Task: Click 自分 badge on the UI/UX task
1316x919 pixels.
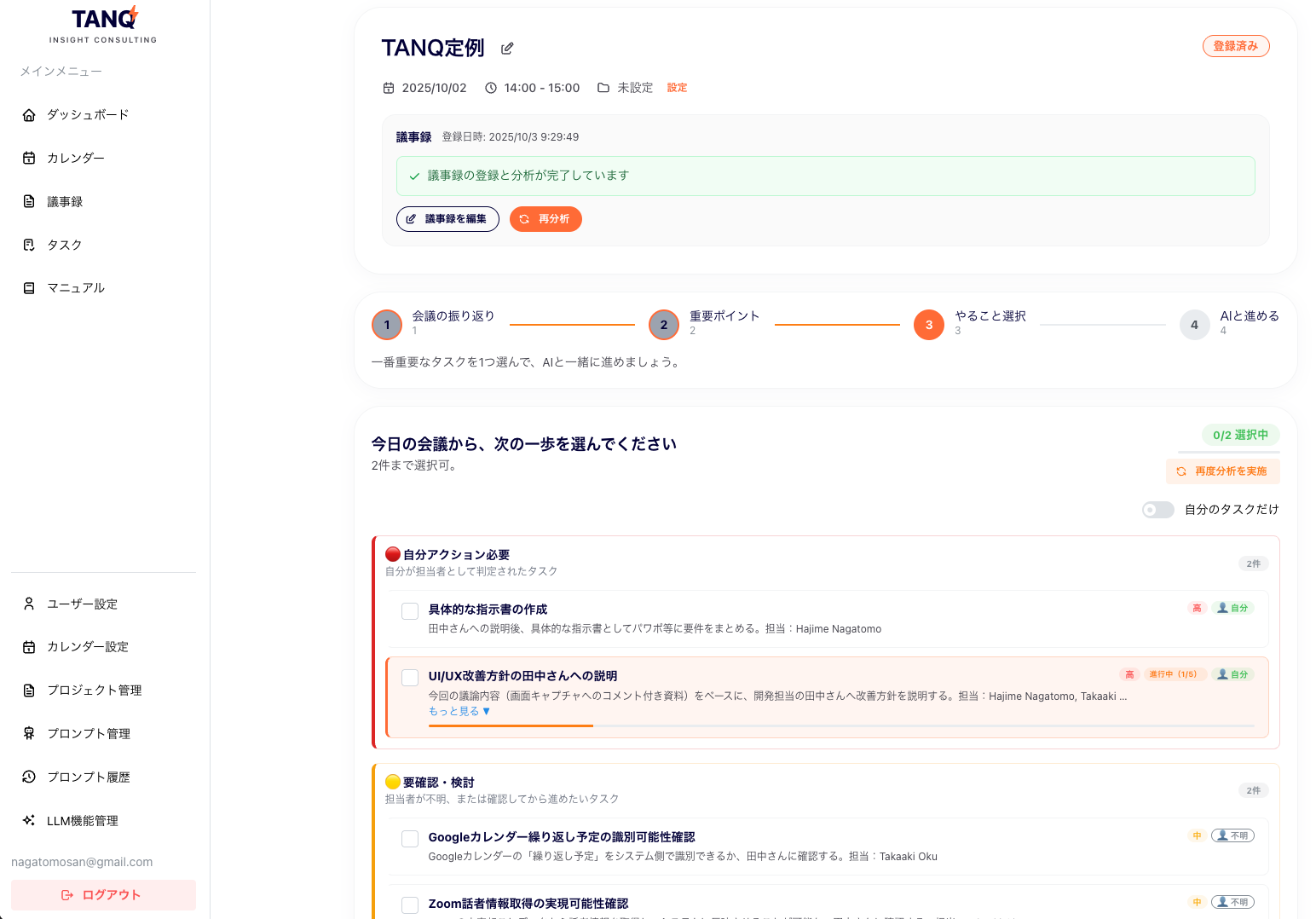Action: tap(1232, 674)
